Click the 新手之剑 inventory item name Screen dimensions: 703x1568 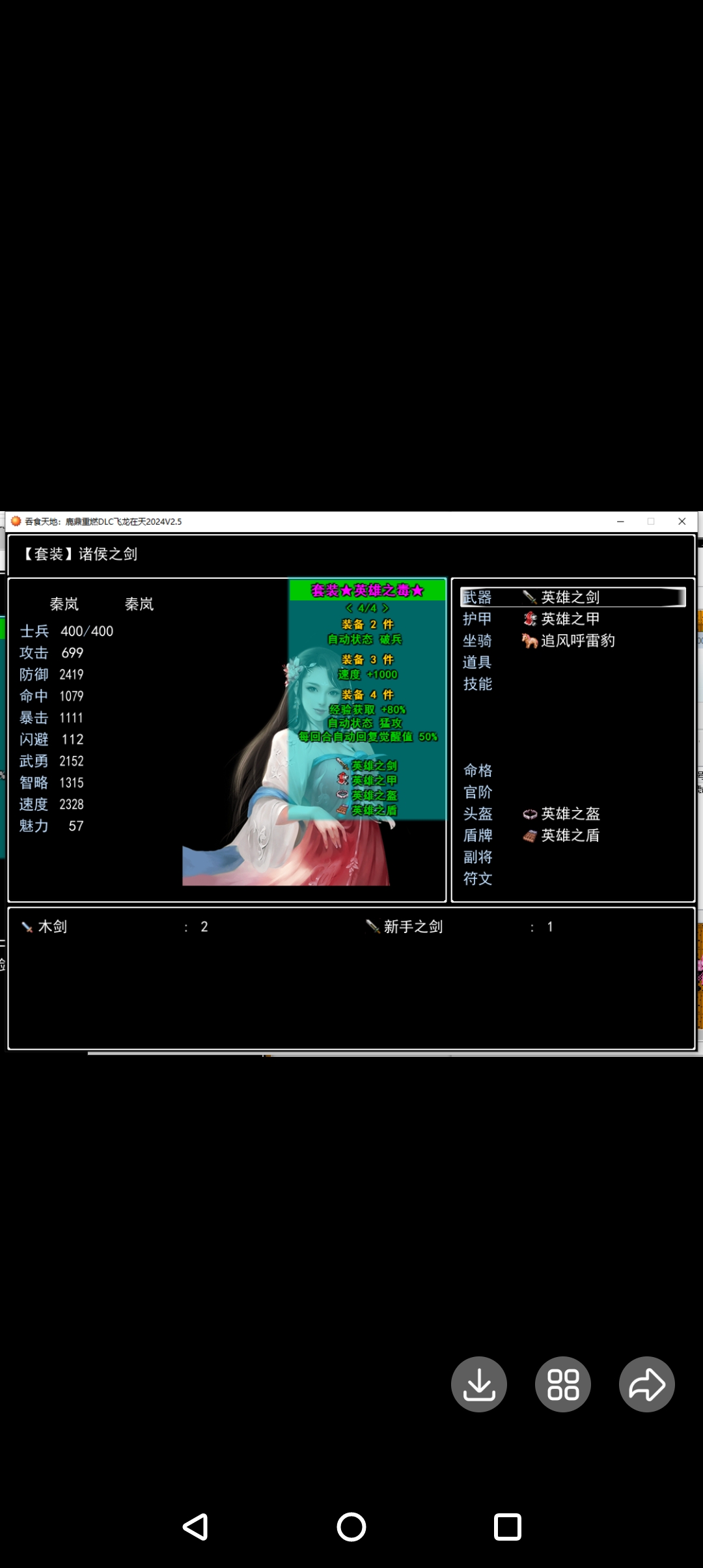(x=413, y=927)
